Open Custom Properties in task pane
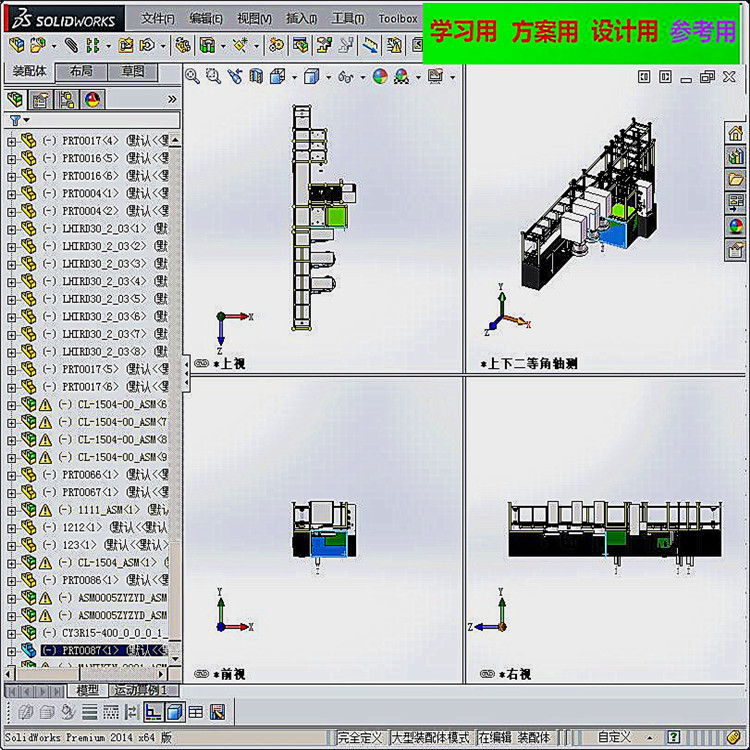The width and height of the screenshot is (750, 750). pos(736,250)
